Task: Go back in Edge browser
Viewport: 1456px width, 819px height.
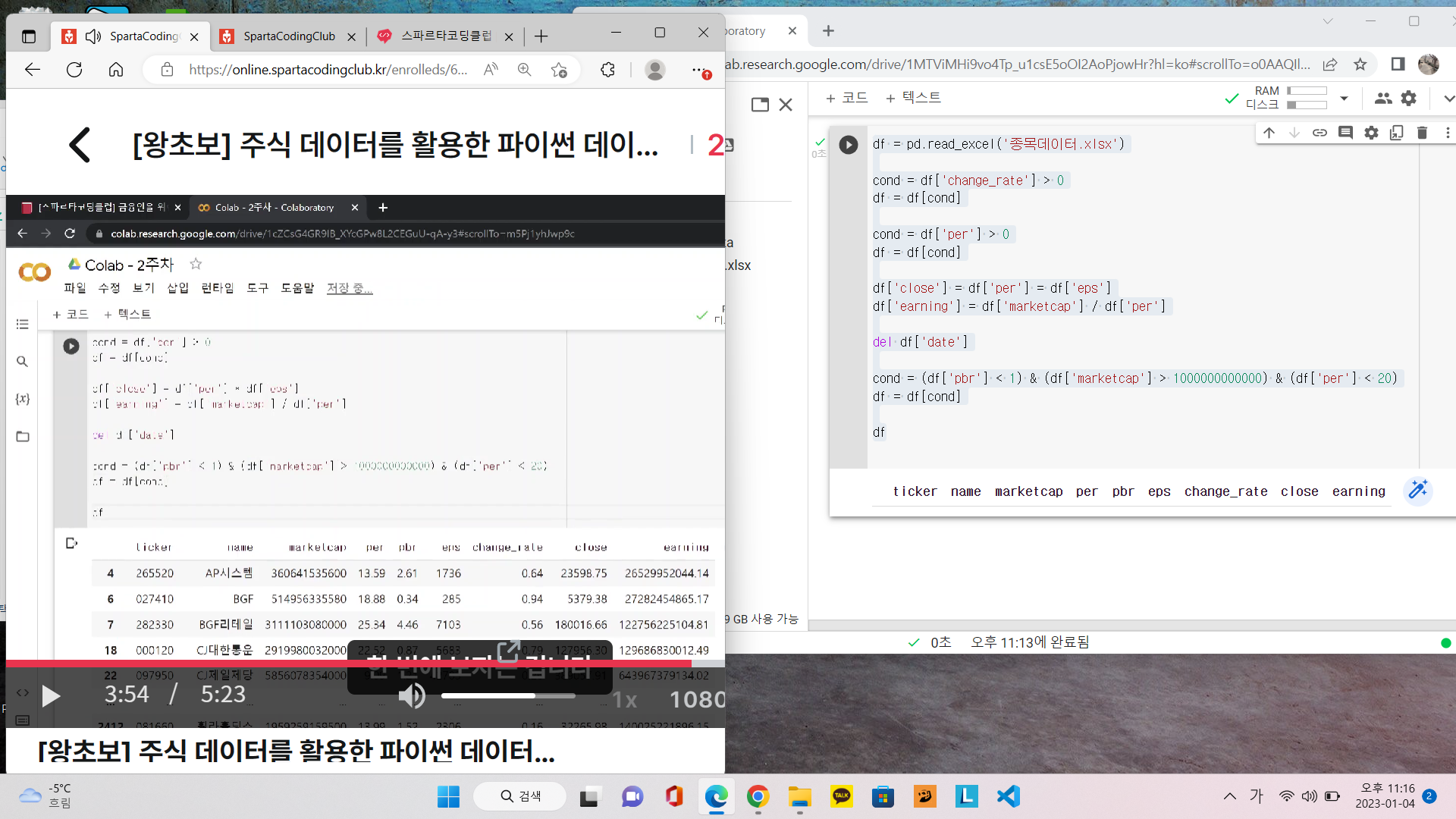Action: [32, 70]
